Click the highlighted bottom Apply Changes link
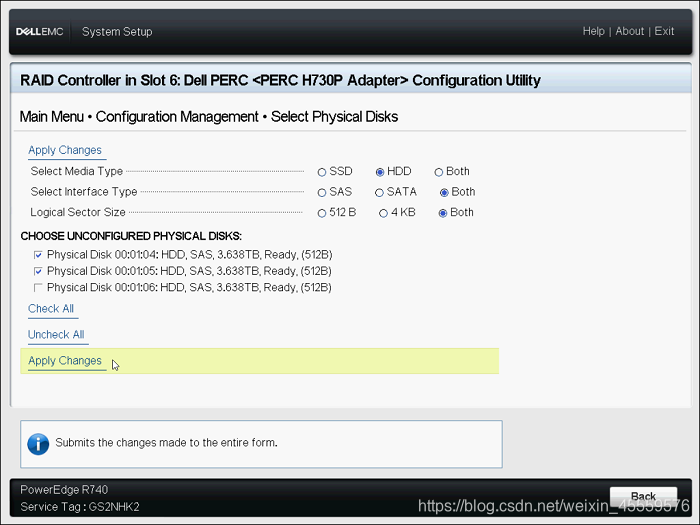This screenshot has height=525, width=700. [65, 361]
